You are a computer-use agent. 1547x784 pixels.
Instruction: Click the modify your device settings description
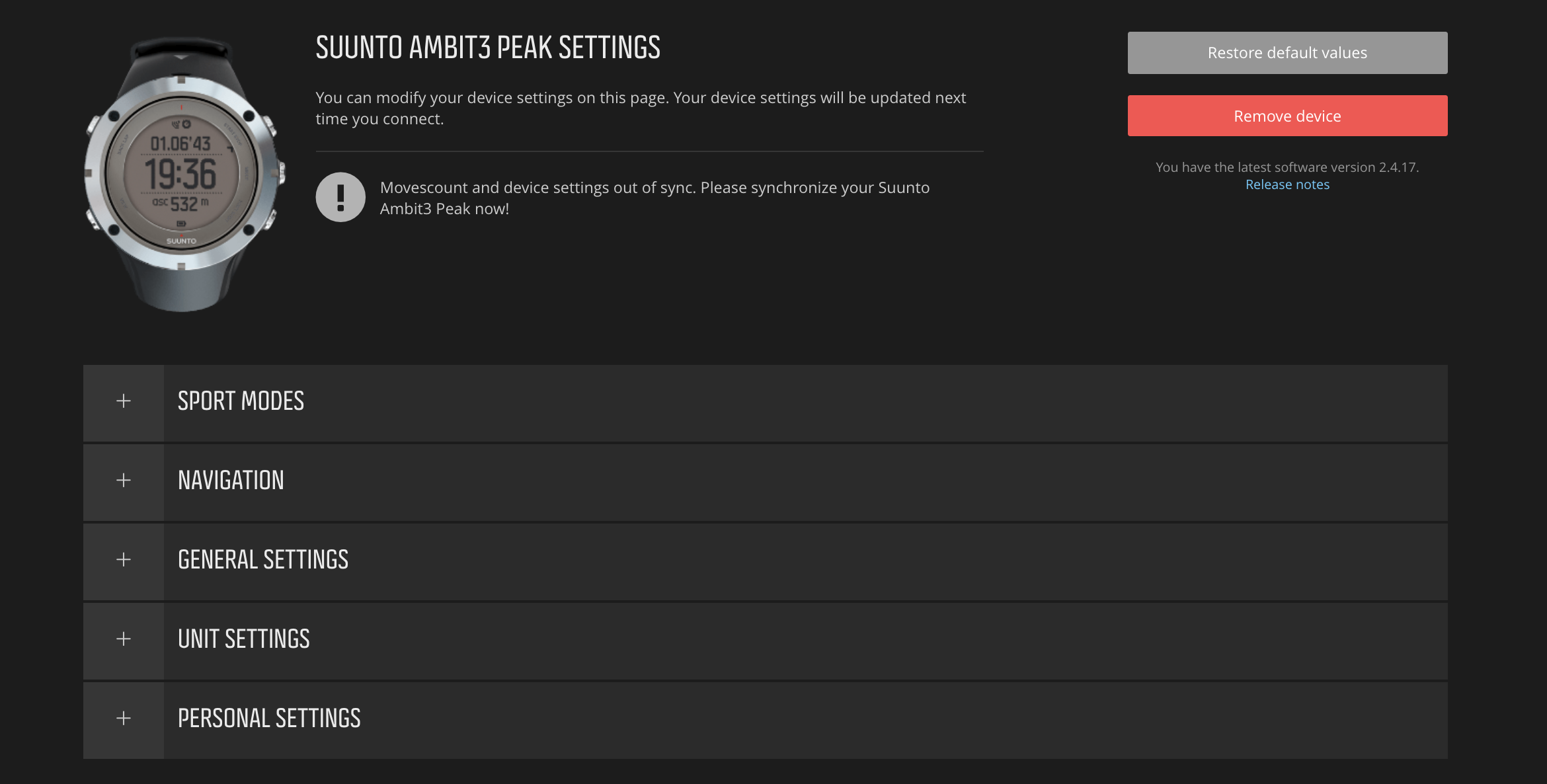pos(641,108)
